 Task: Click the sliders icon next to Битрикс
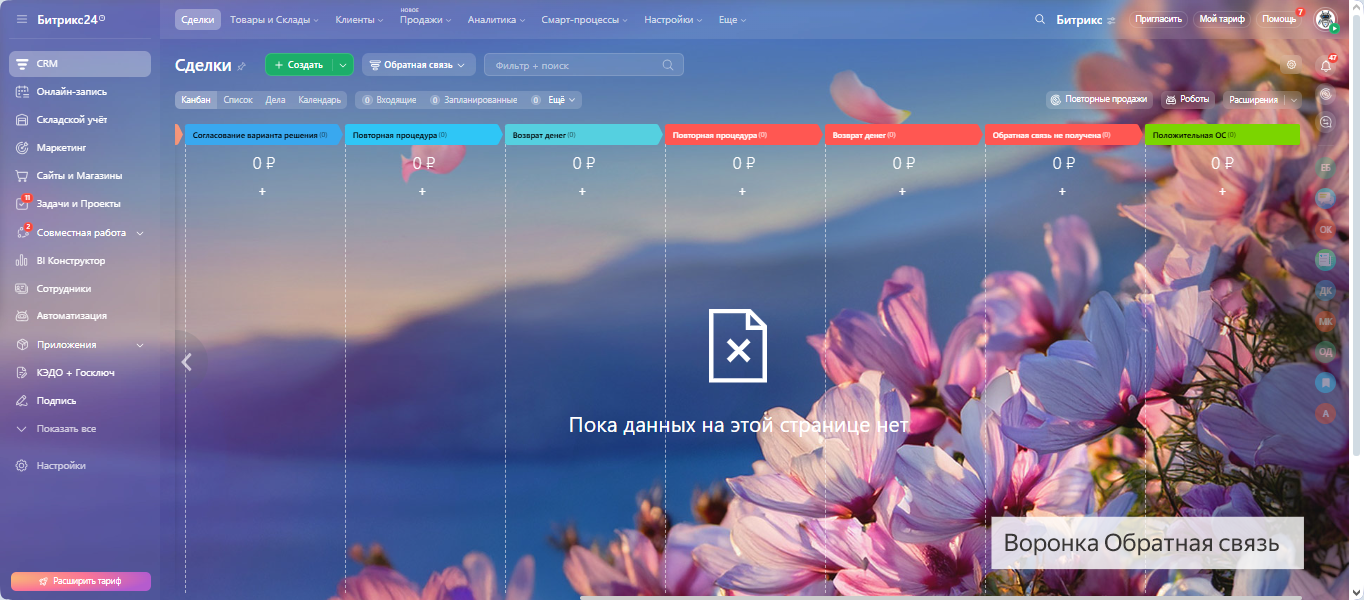coord(1111,20)
